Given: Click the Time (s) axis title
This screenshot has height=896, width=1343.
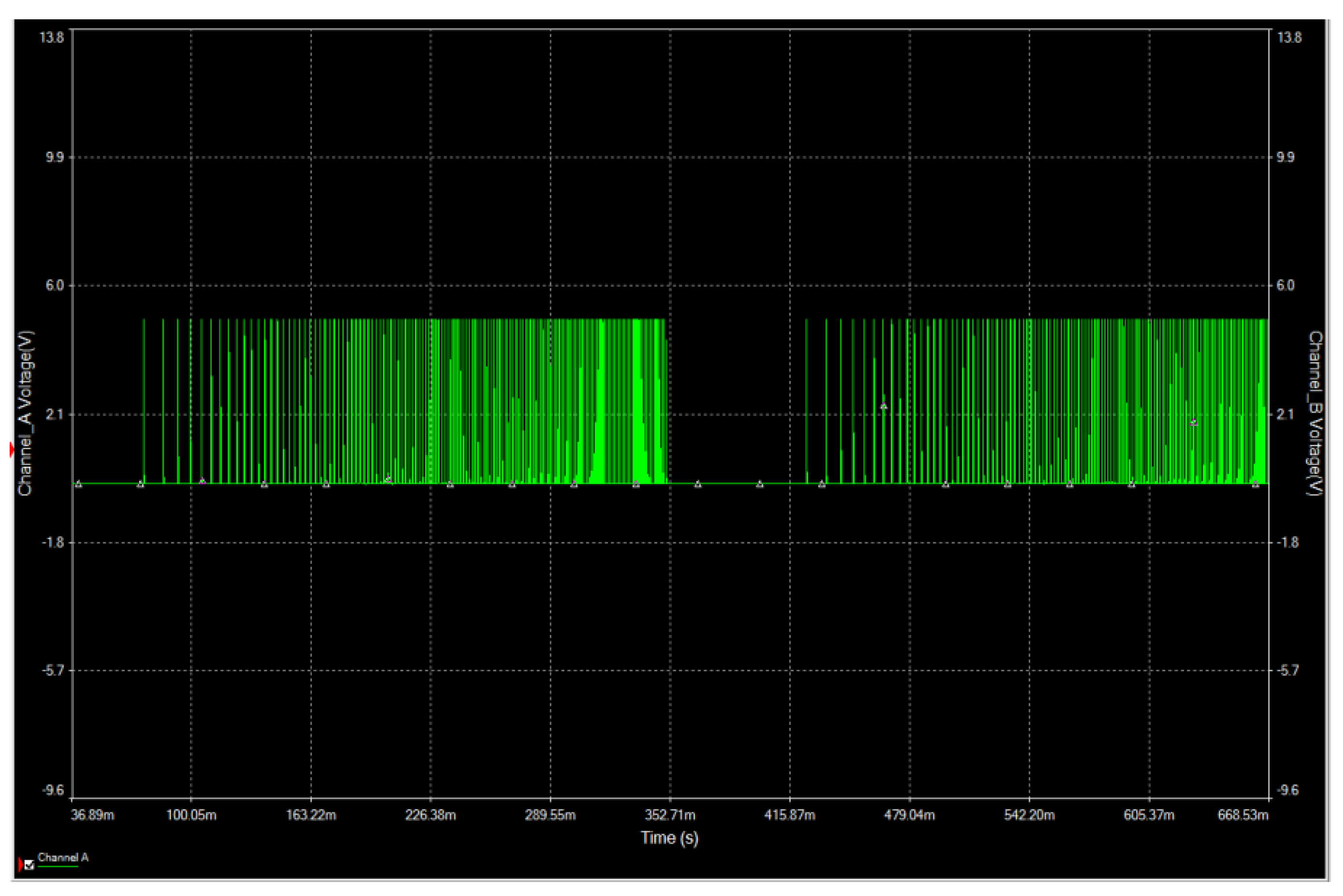Looking at the screenshot, I should point(669,838).
